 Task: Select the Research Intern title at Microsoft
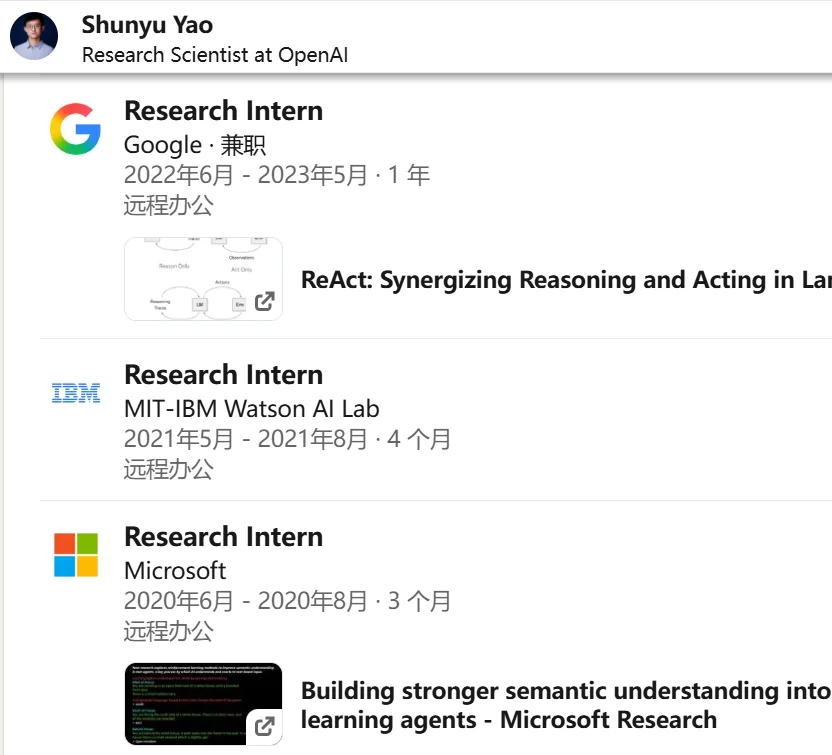tap(223, 537)
